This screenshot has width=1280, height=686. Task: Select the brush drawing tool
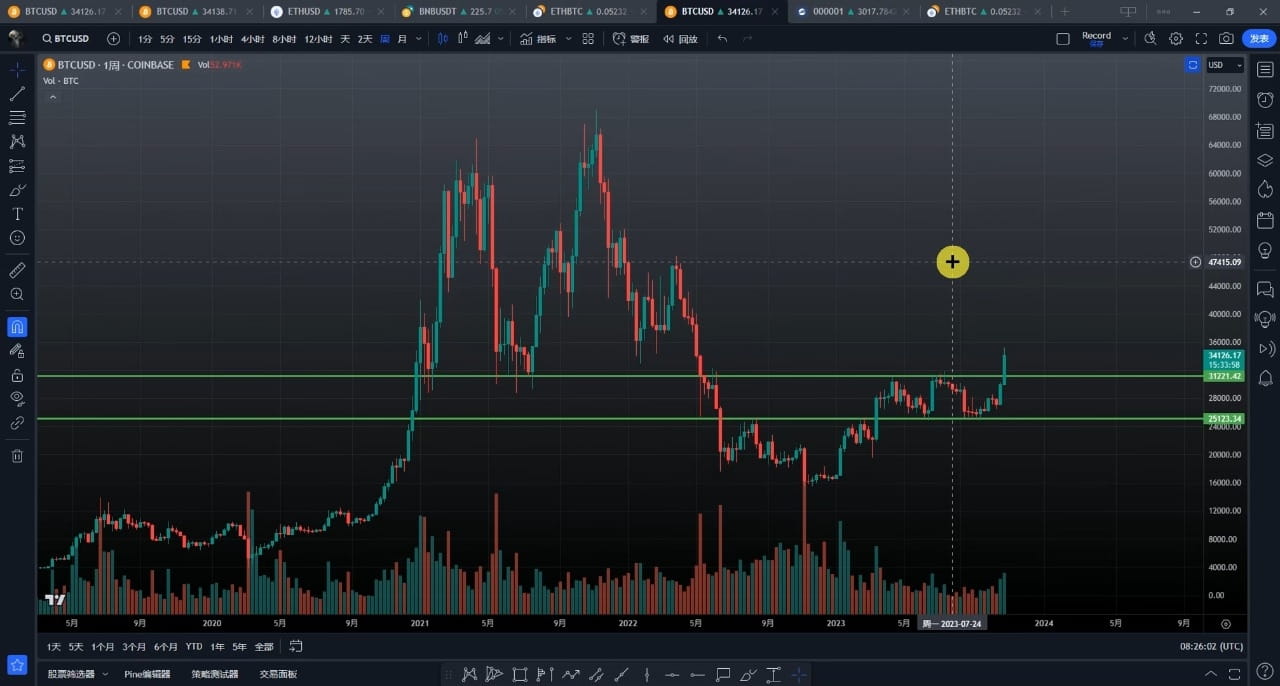pyautogui.click(x=17, y=190)
